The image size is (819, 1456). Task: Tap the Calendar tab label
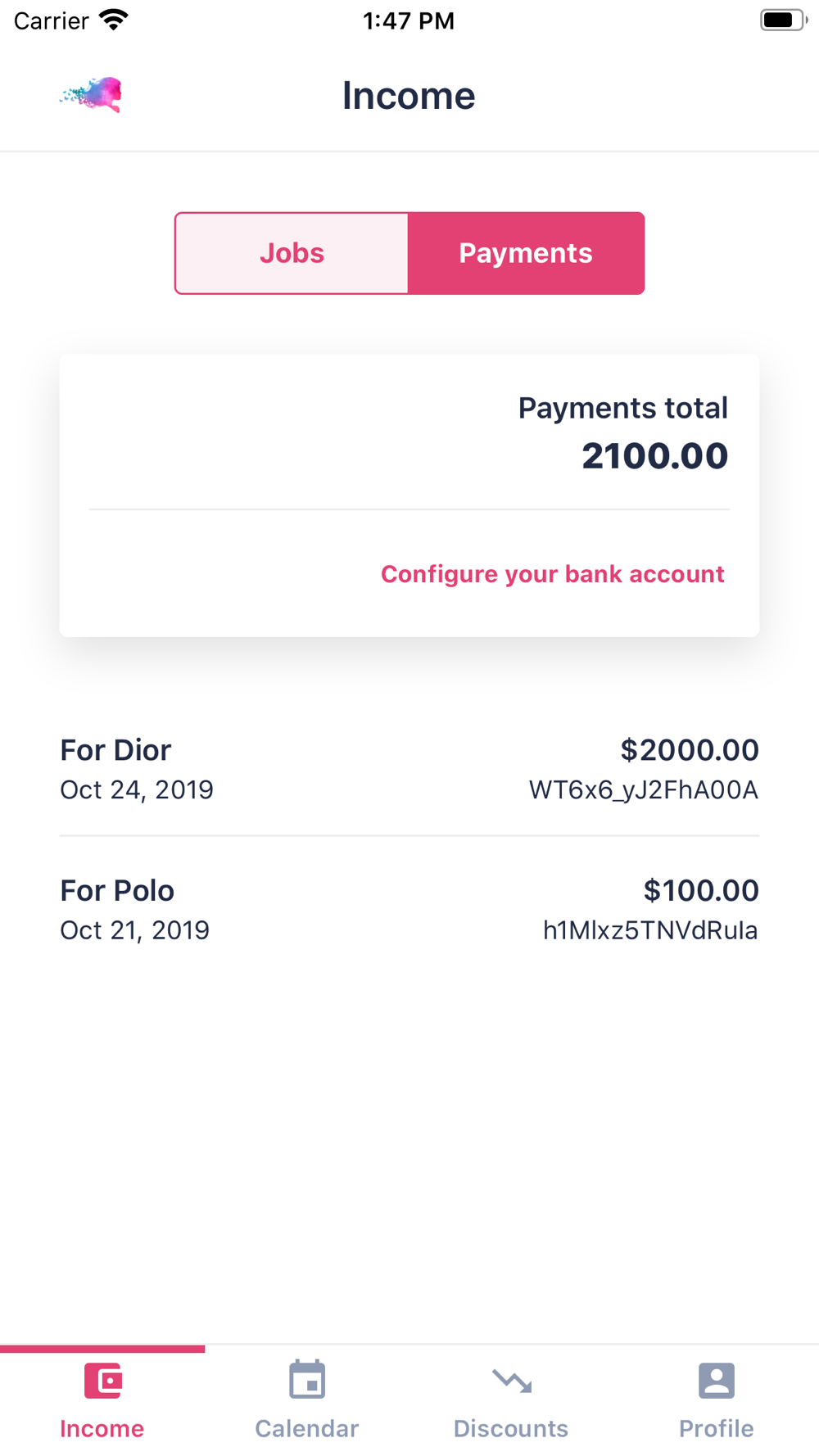click(x=307, y=1429)
